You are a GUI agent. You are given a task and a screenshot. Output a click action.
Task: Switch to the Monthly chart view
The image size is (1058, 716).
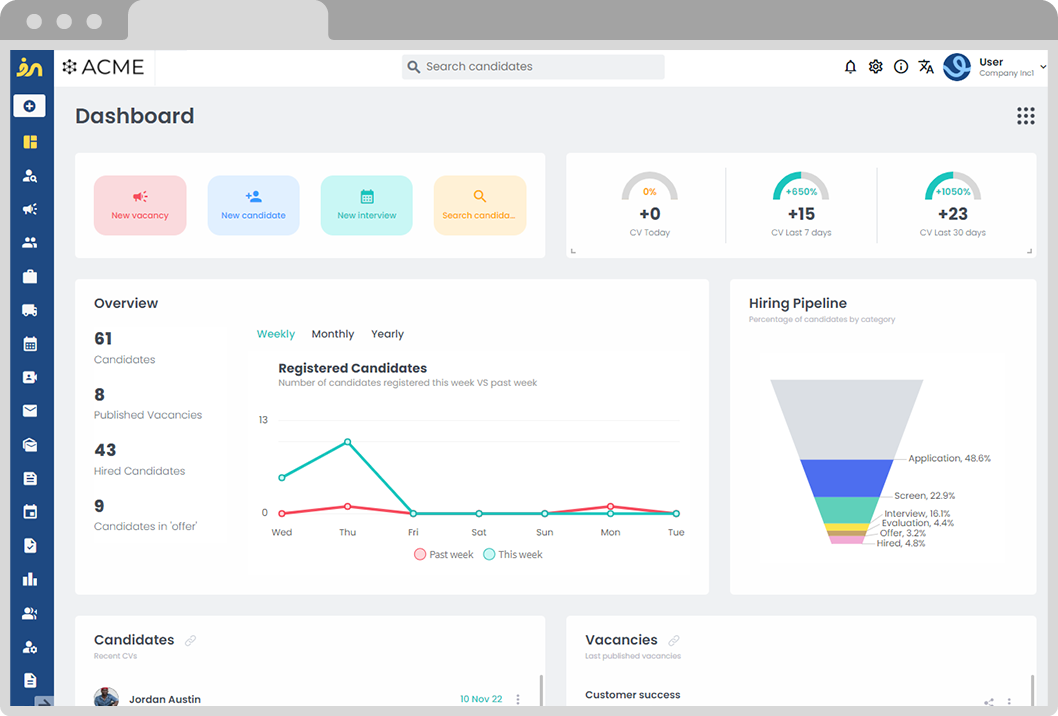point(332,333)
